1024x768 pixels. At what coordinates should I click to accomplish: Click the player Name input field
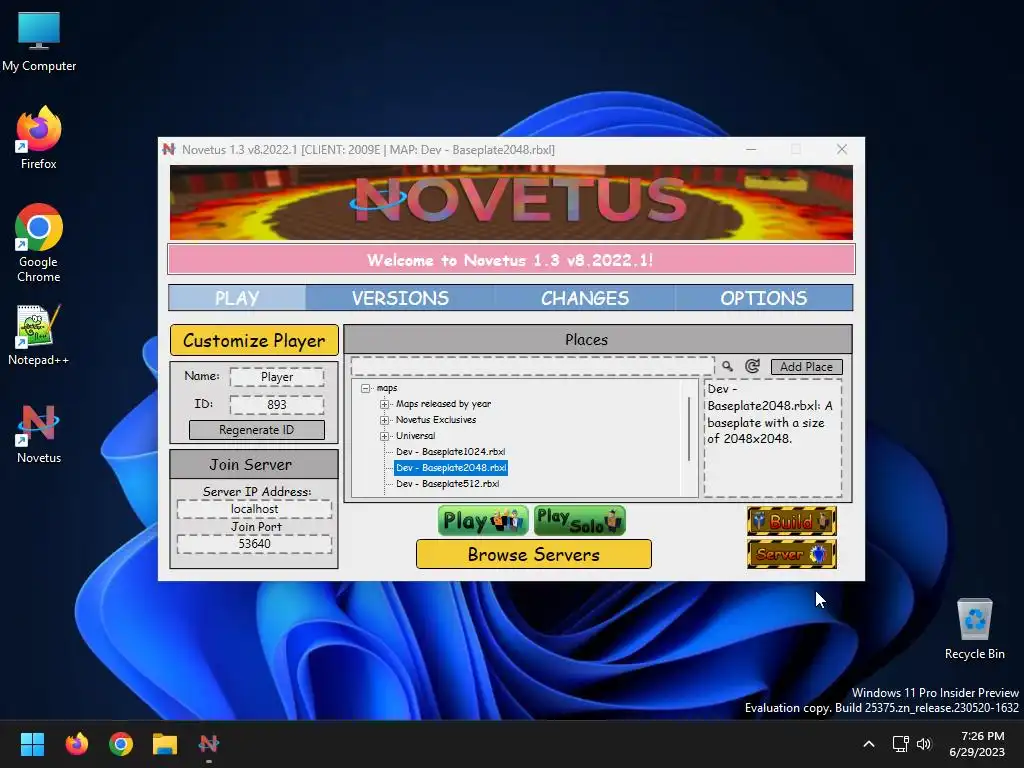pyautogui.click(x=277, y=377)
